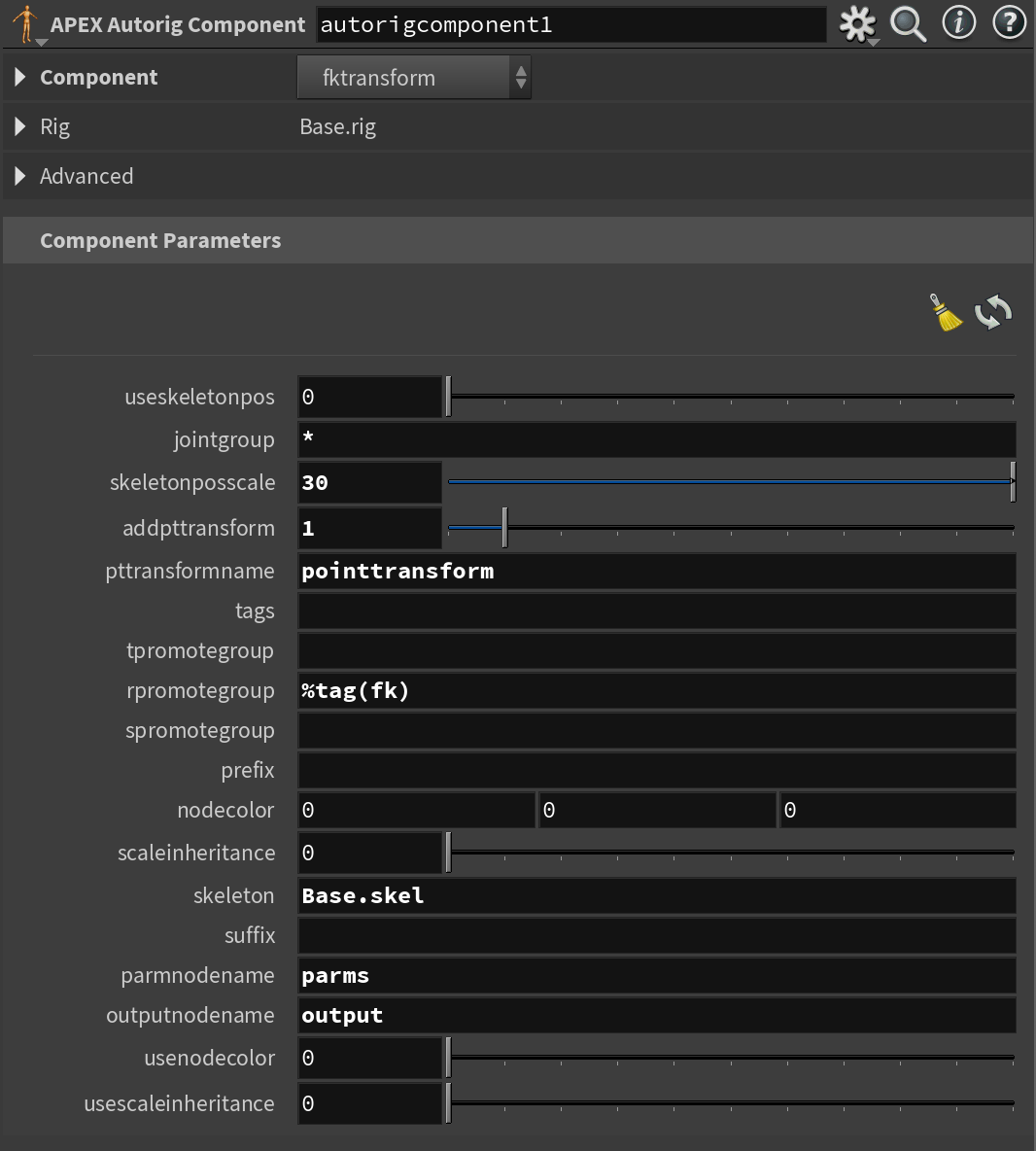
Task: Click the stepper arrows beside fktransform
Action: [521, 76]
